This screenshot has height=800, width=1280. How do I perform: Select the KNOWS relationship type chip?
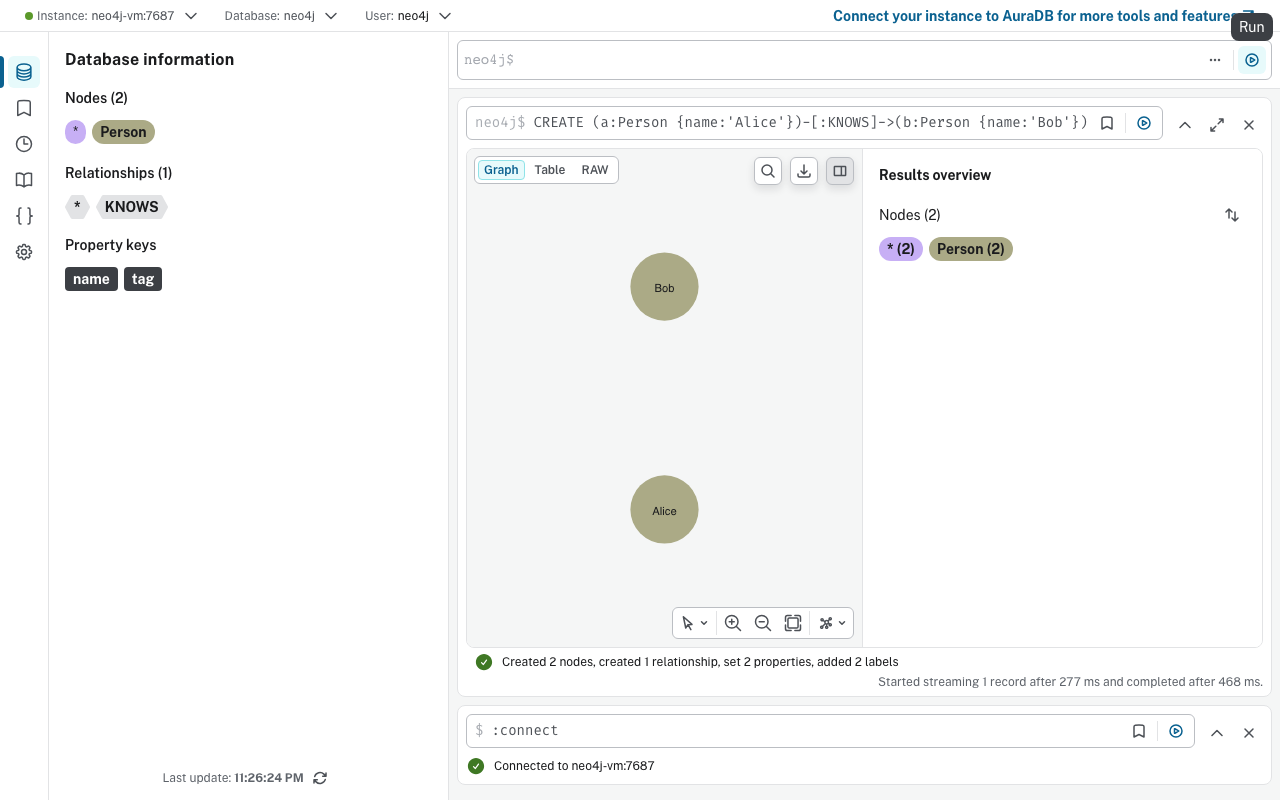point(132,207)
